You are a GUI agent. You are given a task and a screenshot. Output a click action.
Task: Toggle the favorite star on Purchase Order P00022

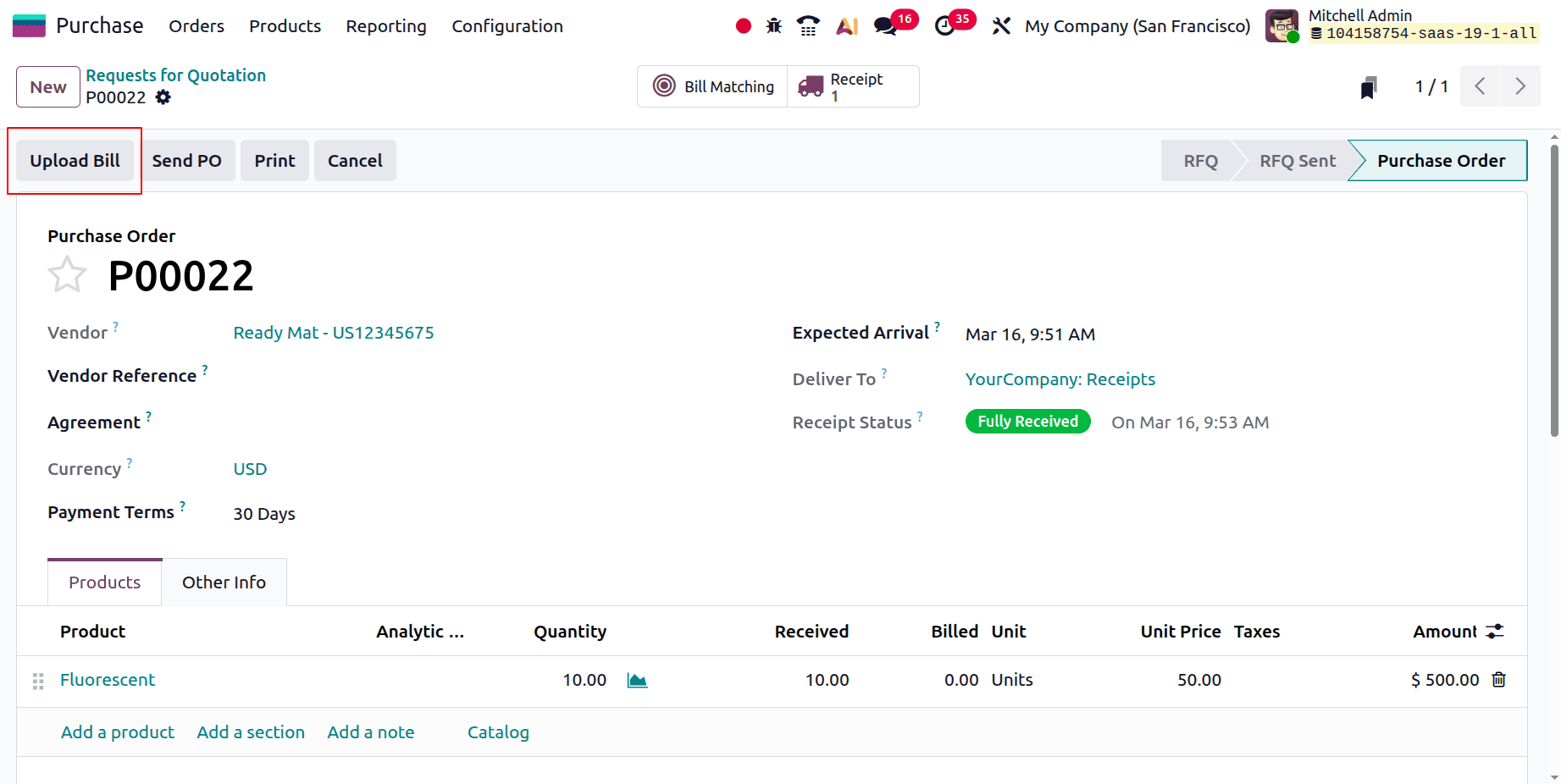(67, 273)
